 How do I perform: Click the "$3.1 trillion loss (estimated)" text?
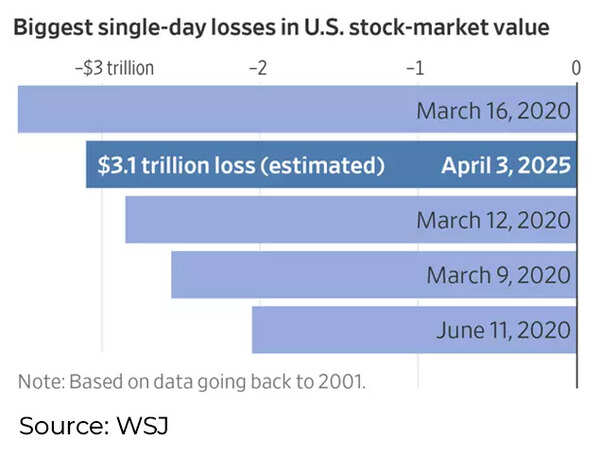(x=241, y=165)
